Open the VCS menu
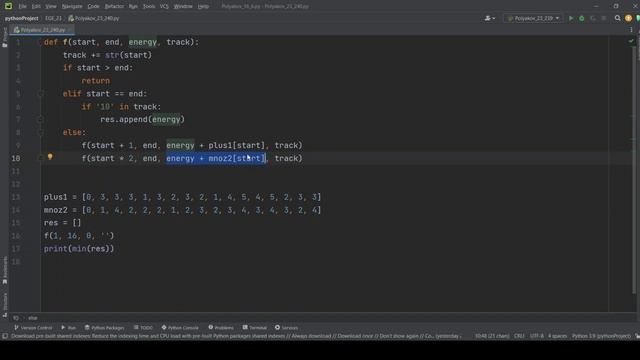 point(164,7)
